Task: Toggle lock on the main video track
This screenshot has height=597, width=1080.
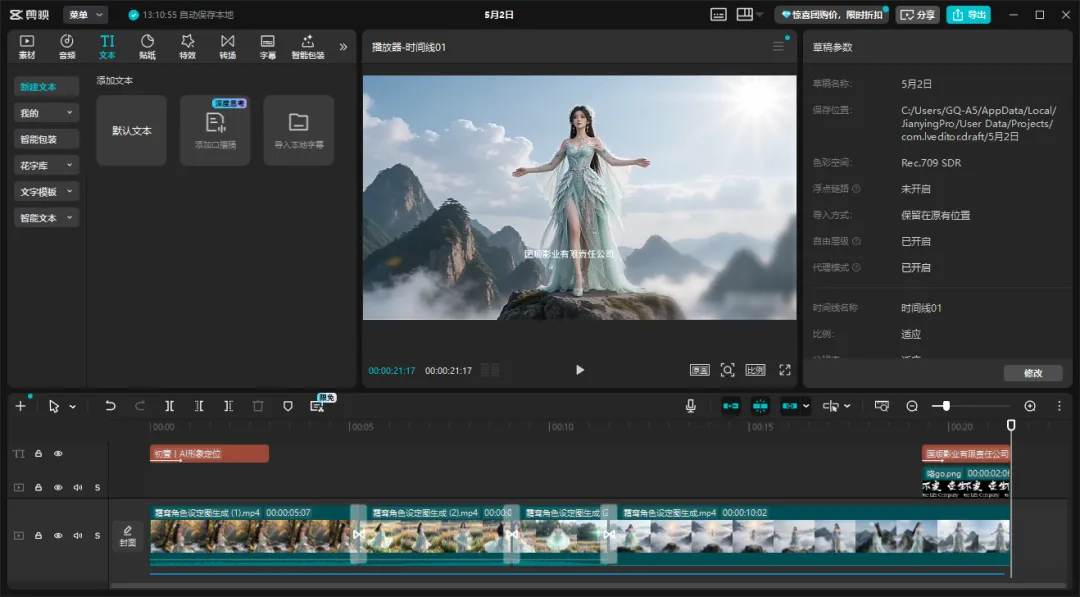Action: [x=39, y=536]
